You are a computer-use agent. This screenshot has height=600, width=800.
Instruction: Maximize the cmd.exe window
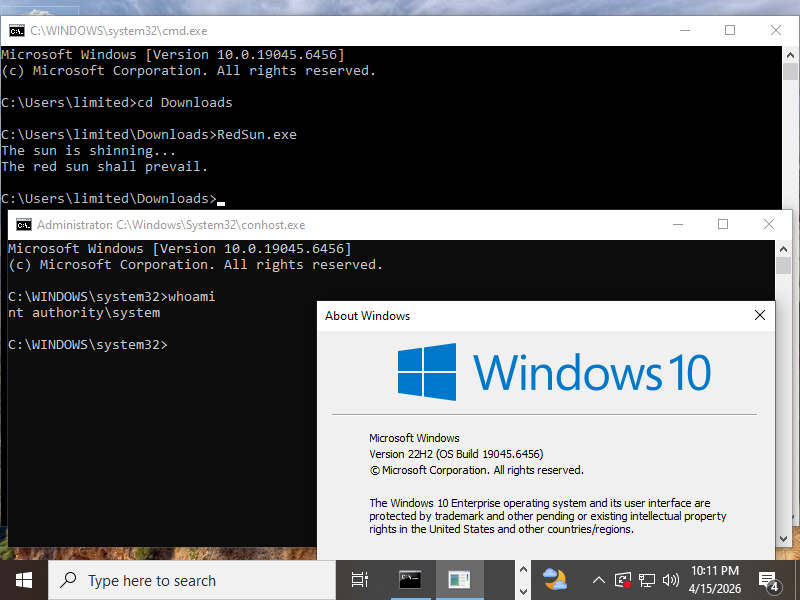(730, 31)
